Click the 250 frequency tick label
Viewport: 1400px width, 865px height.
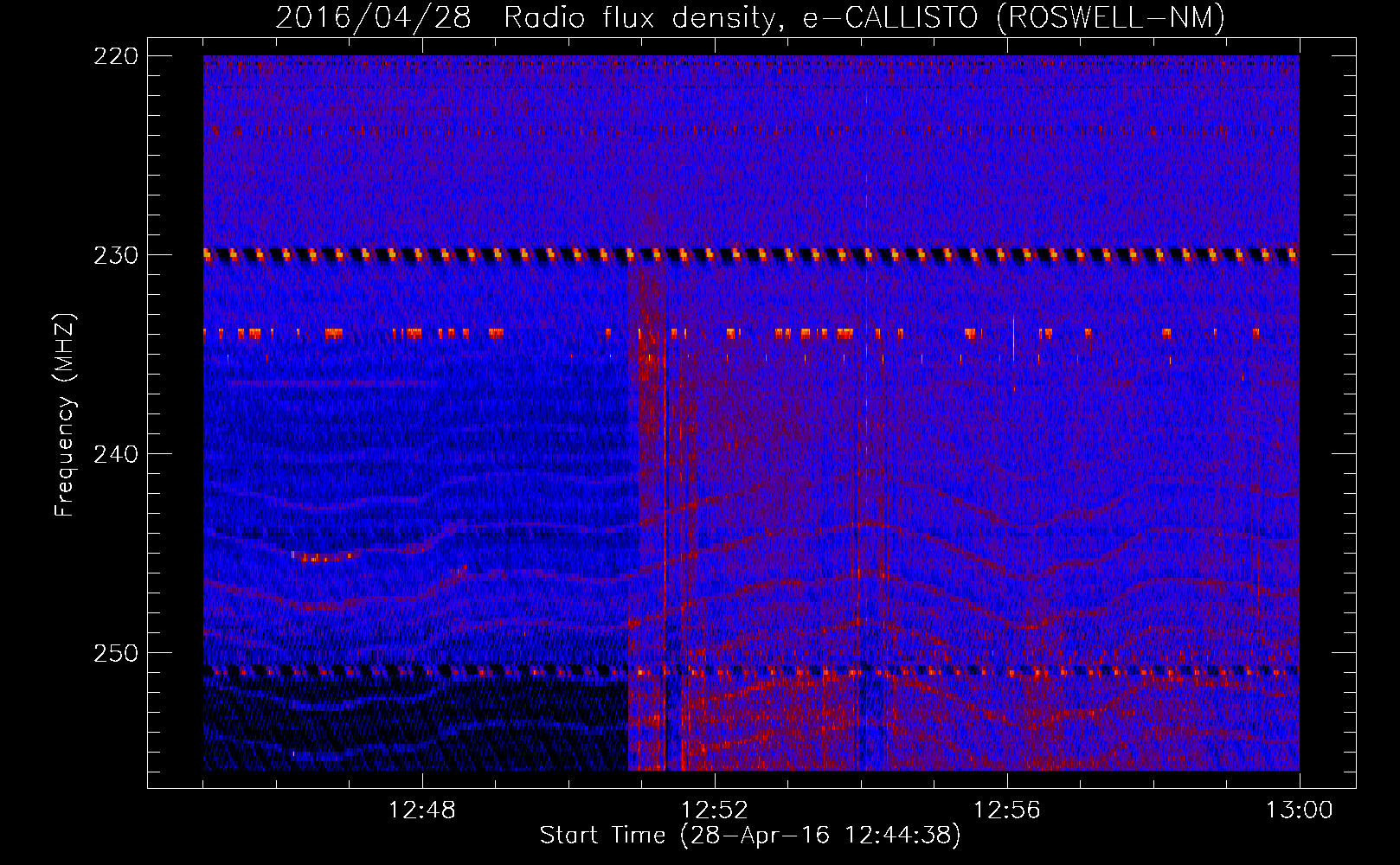pos(115,653)
